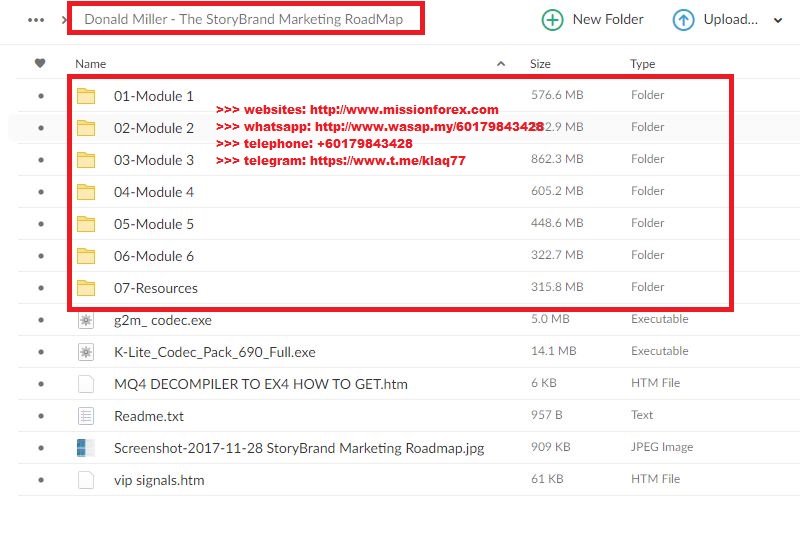Click the 957 B size value
The width and height of the screenshot is (800, 558).
(x=546, y=415)
